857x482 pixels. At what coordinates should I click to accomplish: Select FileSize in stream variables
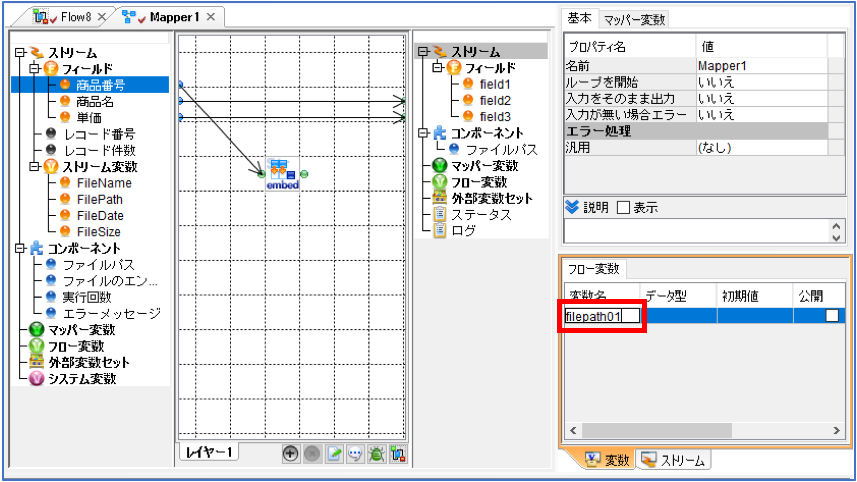98,232
